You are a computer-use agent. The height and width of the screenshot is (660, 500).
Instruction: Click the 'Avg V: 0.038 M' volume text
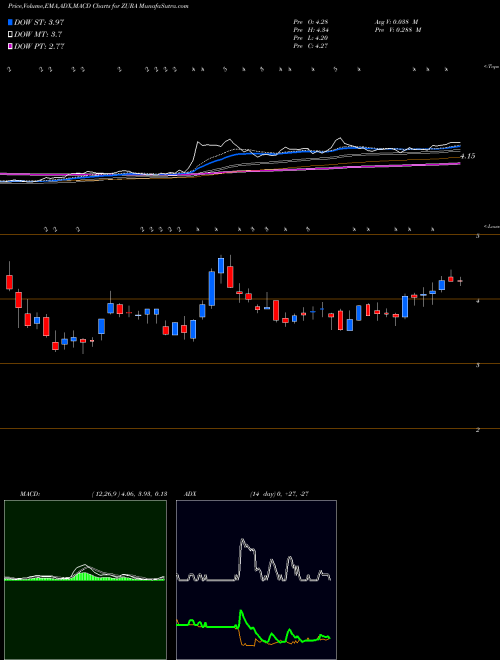click(x=397, y=21)
